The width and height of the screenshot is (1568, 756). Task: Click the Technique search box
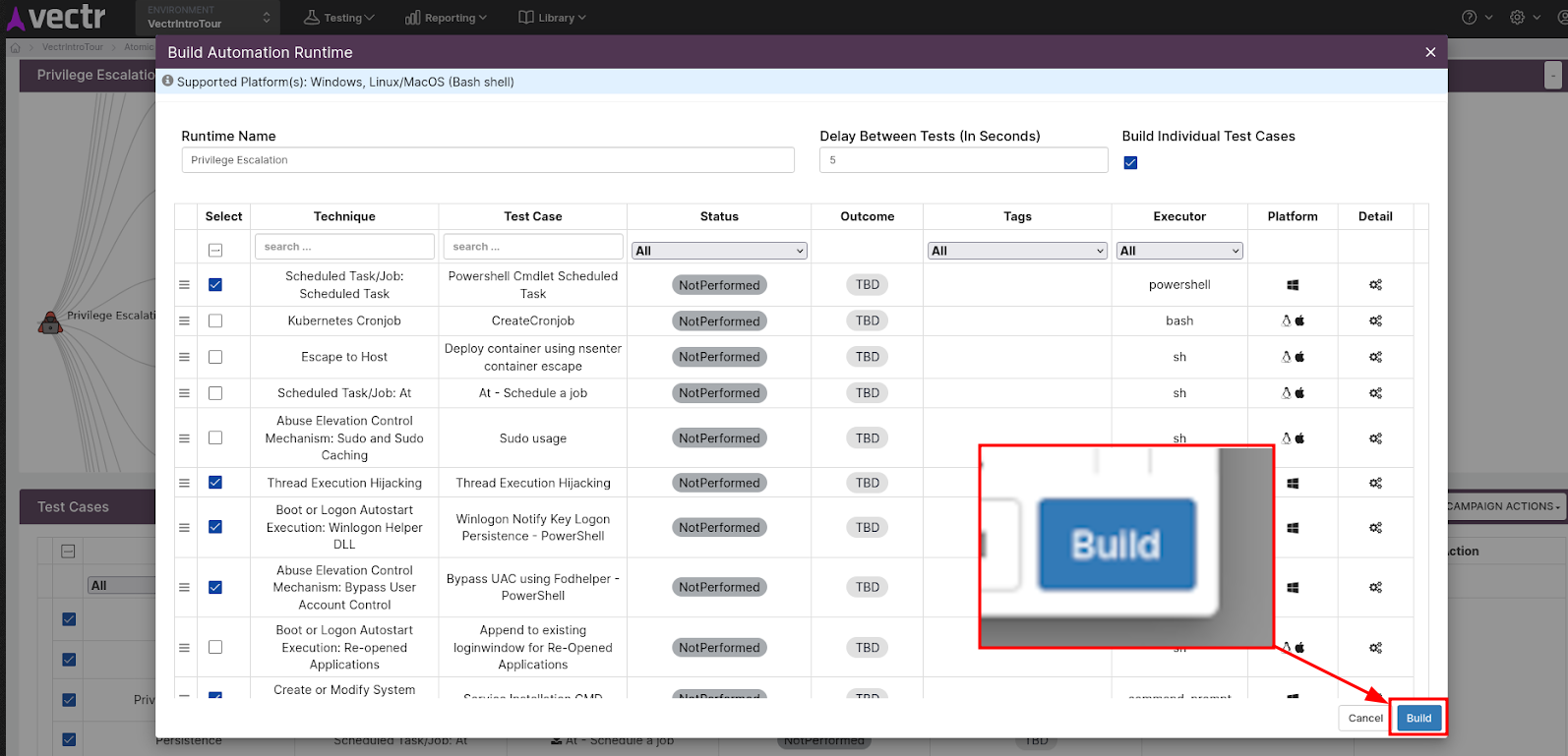(344, 247)
